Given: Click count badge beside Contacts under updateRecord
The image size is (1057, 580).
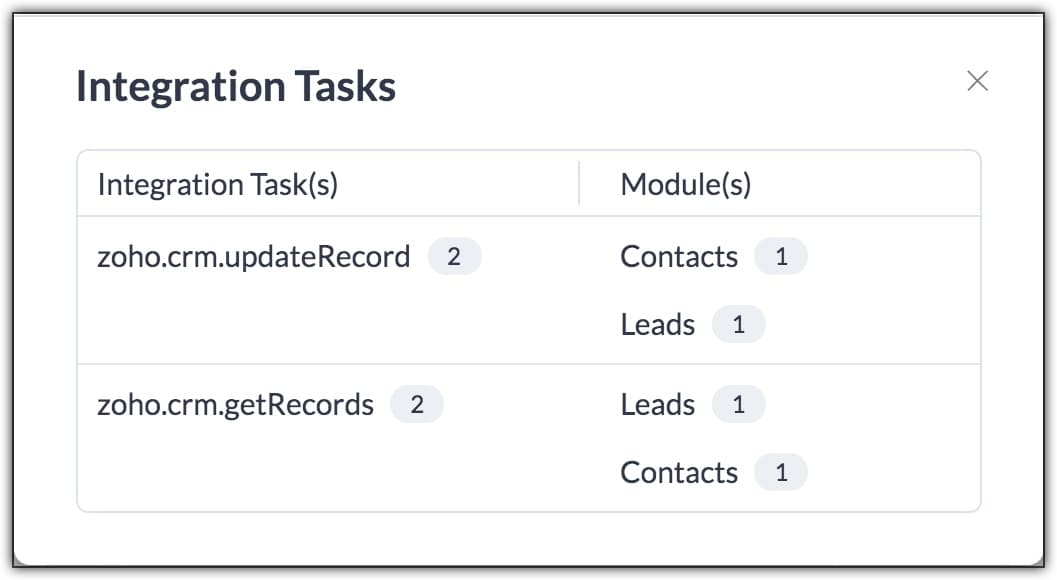Looking at the screenshot, I should 781,257.
